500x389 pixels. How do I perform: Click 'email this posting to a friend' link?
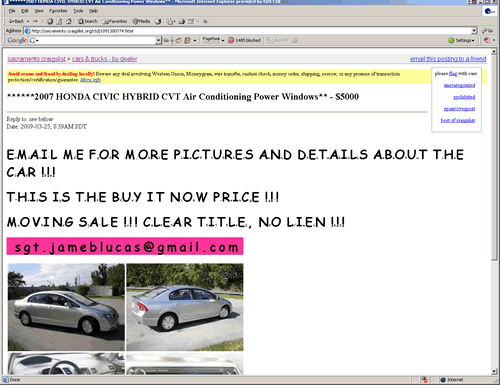point(448,59)
